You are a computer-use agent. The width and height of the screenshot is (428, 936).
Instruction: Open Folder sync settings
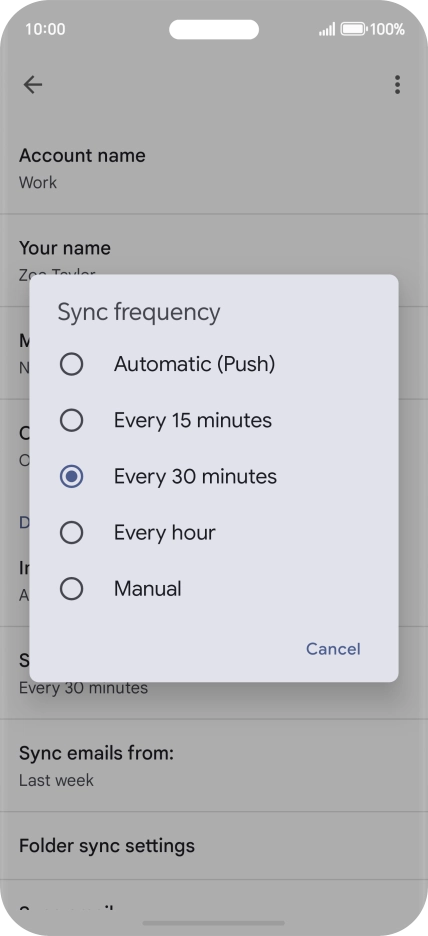coord(214,846)
